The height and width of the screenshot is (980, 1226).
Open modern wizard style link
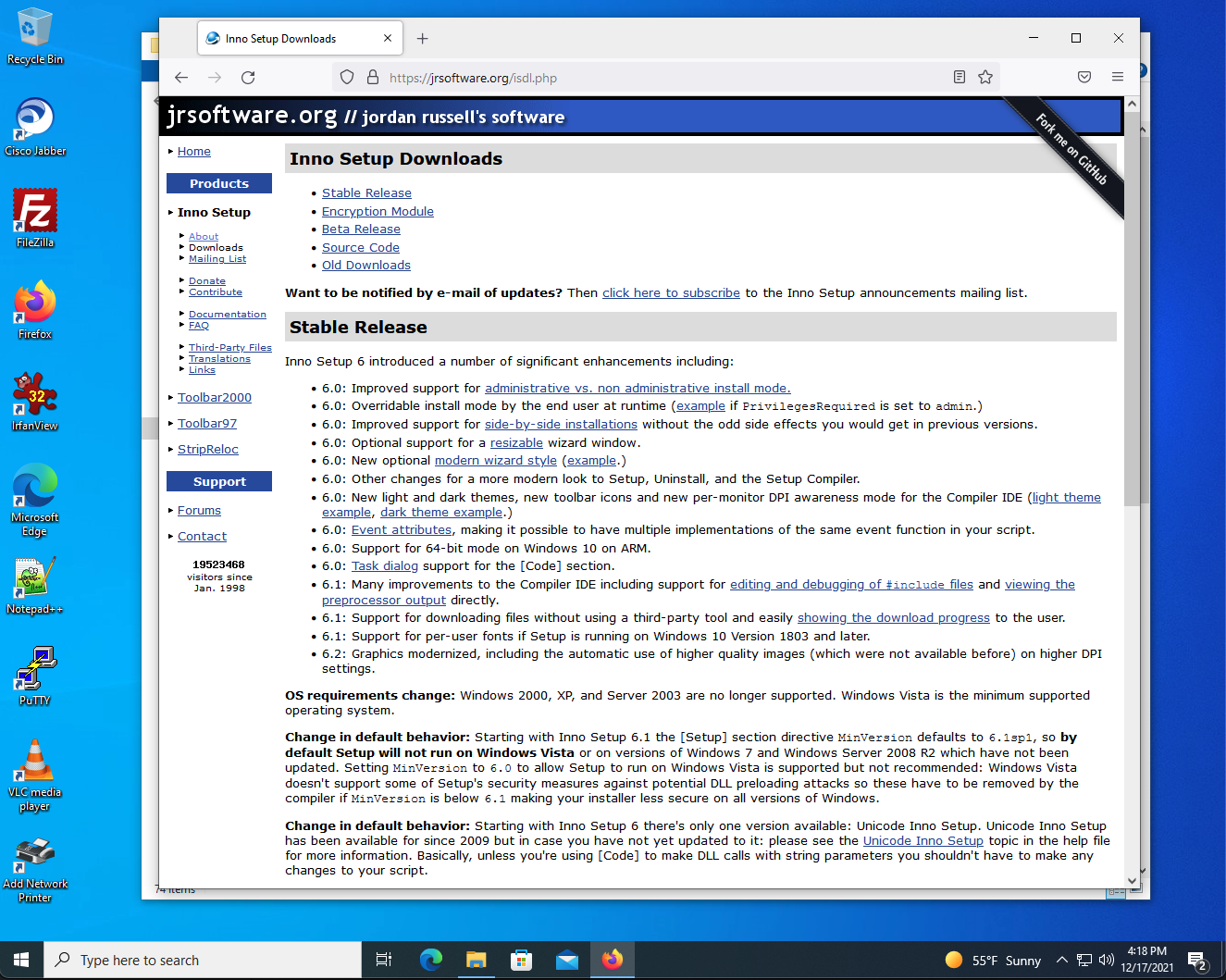[x=496, y=461]
